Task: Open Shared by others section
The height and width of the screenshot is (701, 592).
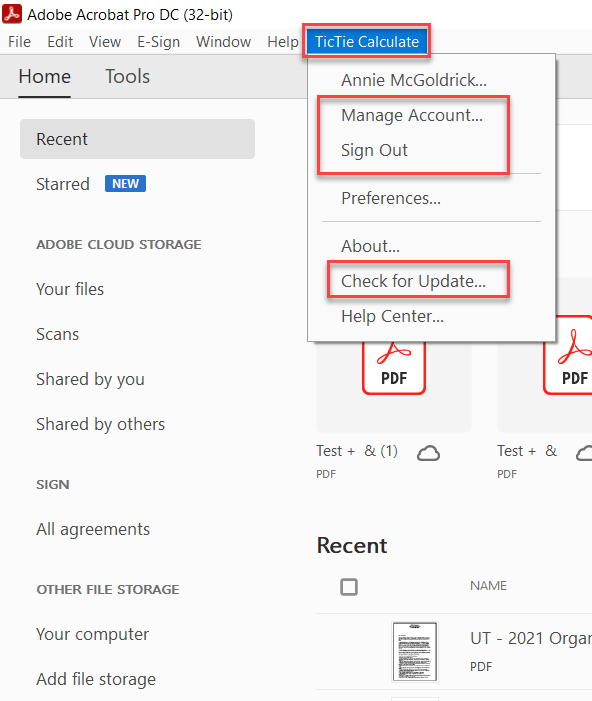Action: point(101,424)
